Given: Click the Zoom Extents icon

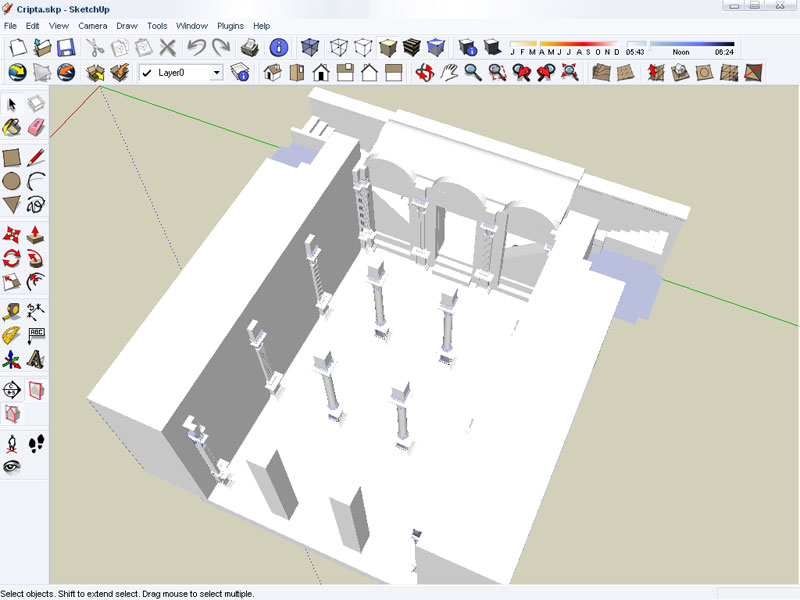Looking at the screenshot, I should [x=570, y=72].
